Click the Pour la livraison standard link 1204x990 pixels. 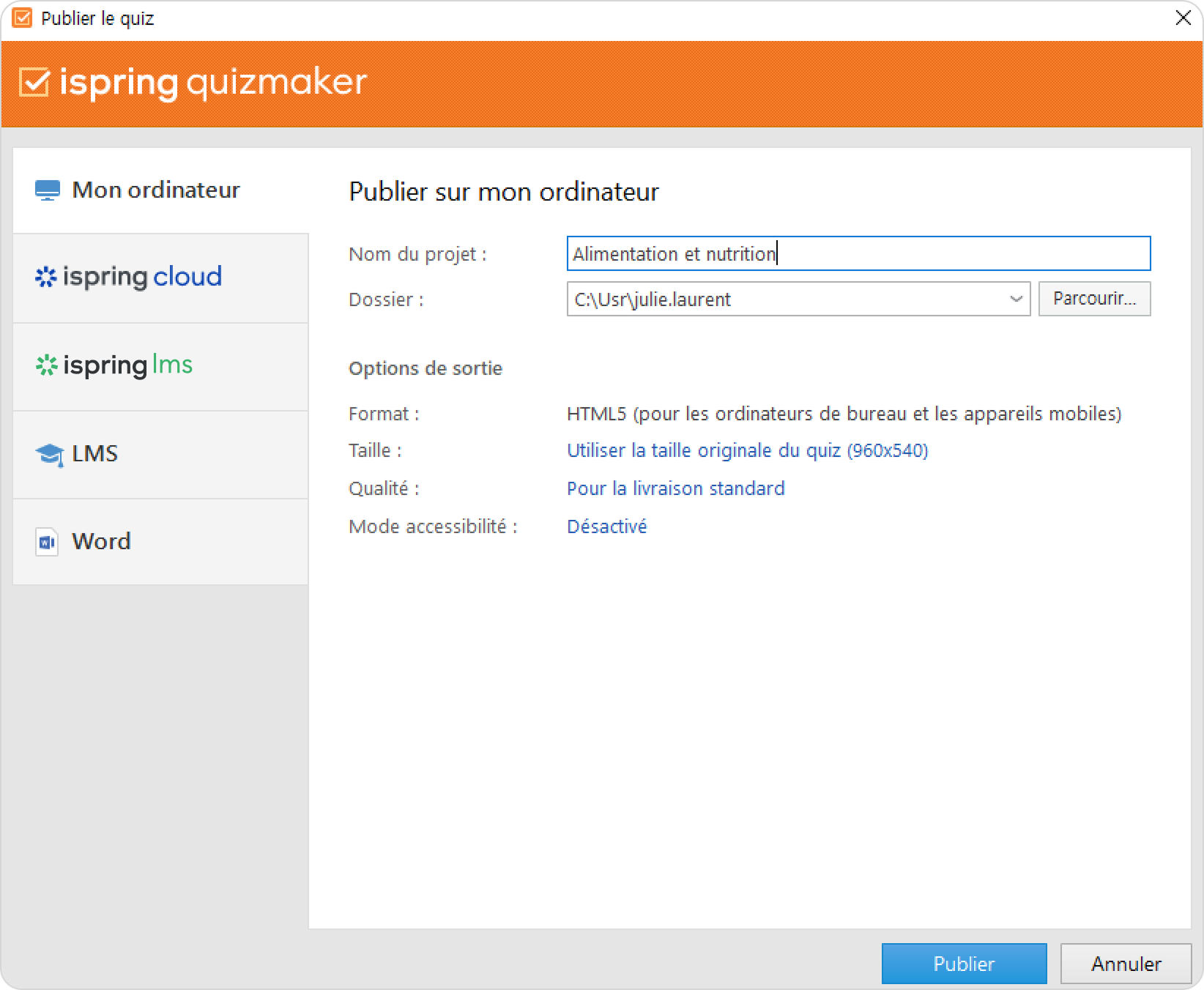click(675, 488)
